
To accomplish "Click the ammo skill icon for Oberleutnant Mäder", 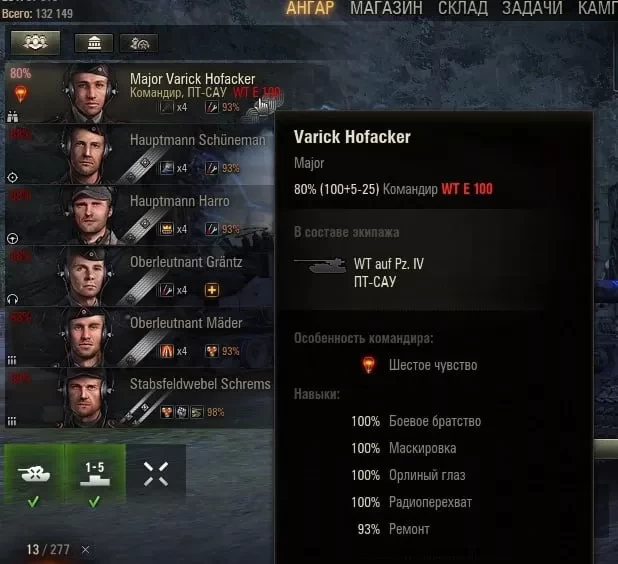I will coord(167,351).
